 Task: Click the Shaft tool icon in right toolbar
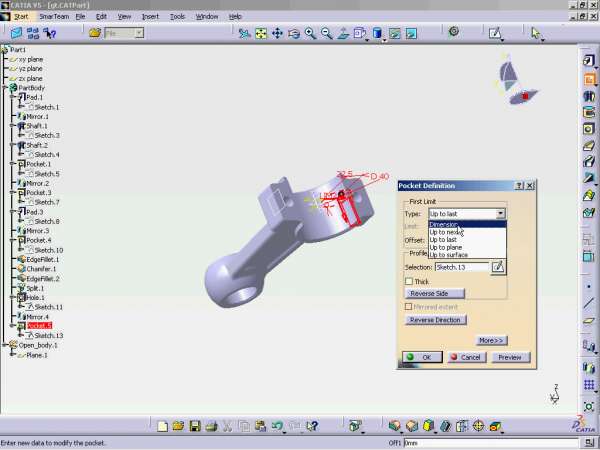[x=589, y=96]
